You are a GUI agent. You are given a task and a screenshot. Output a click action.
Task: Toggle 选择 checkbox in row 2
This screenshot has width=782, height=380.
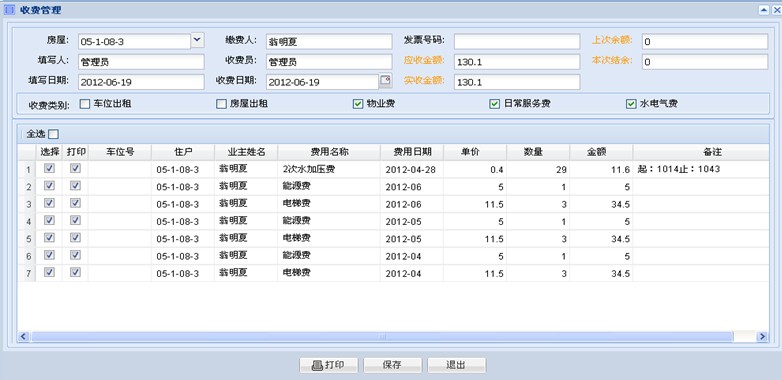pos(49,186)
